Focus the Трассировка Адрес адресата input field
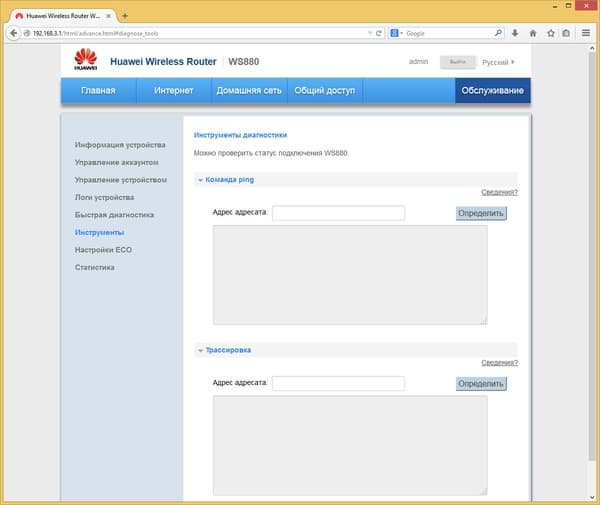Screen dimensions: 600x505 338,383
